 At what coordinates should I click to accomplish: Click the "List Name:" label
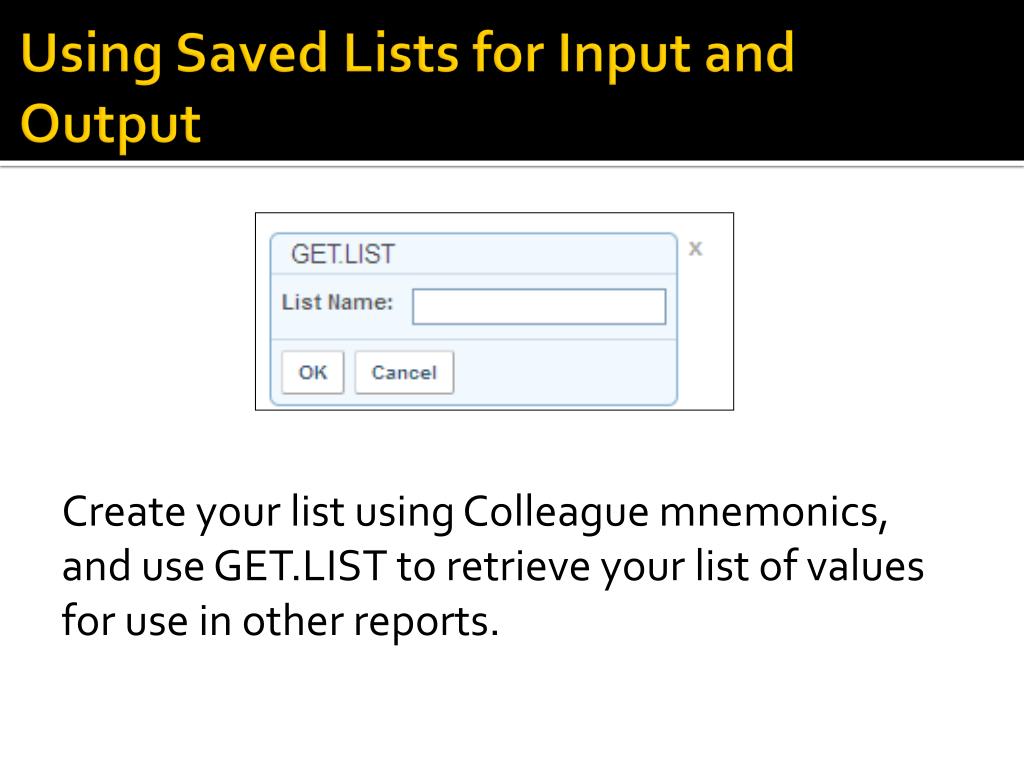click(337, 302)
